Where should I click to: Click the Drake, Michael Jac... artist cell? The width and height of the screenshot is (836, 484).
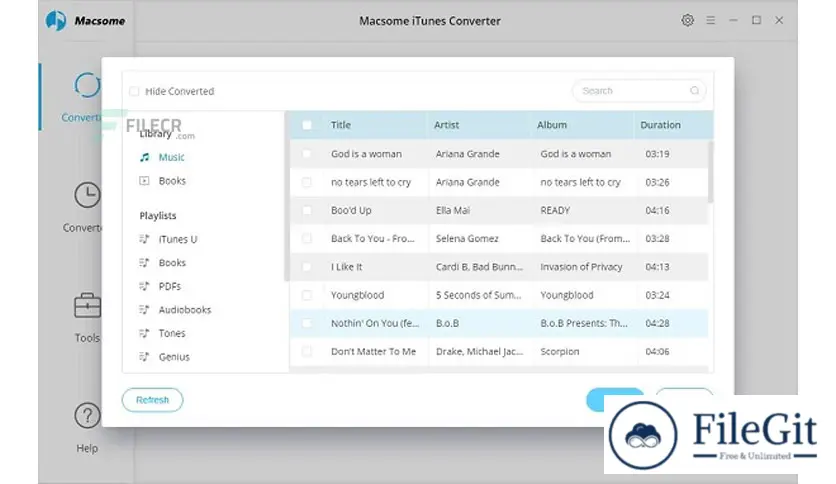[x=479, y=351]
